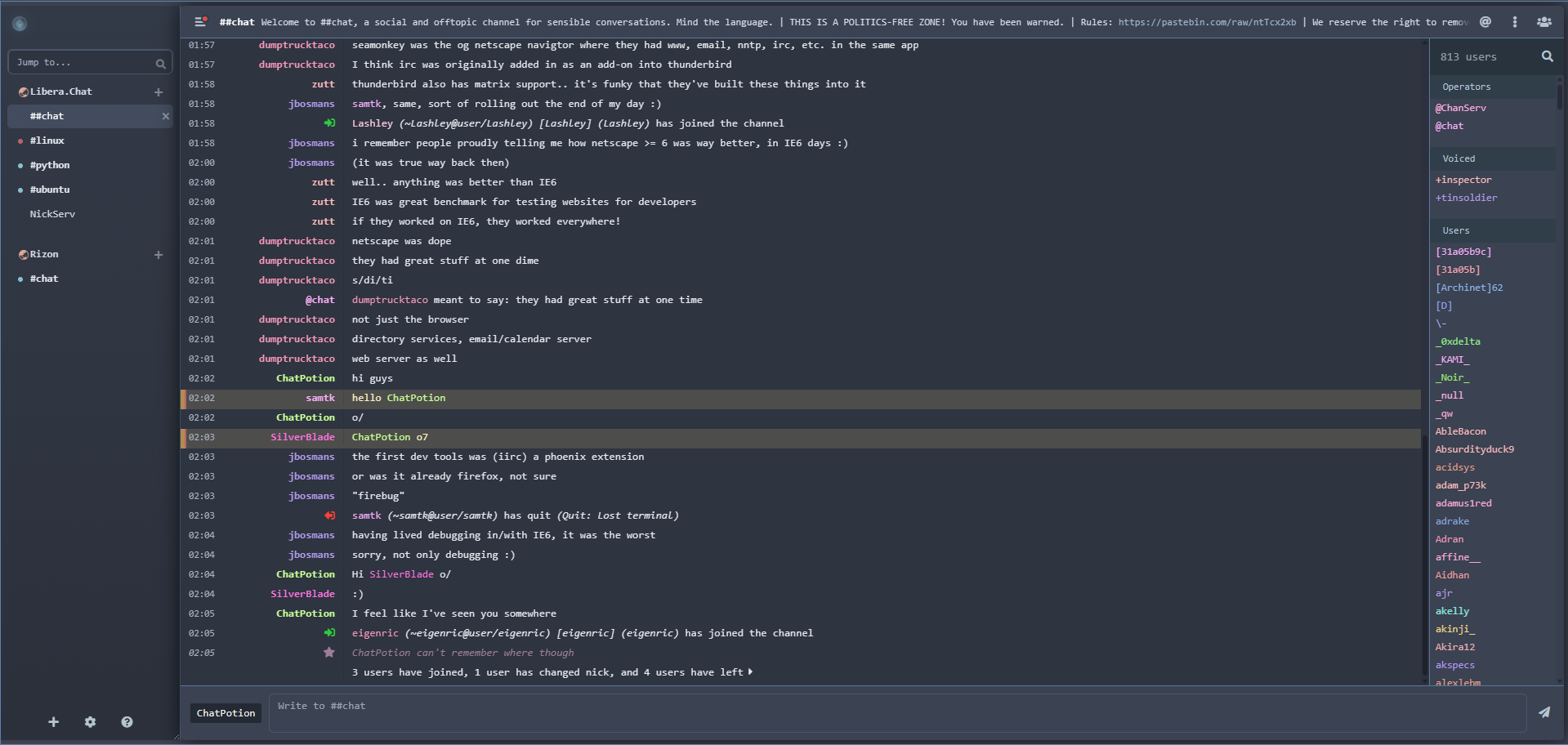1568x745 pixels.
Task: Click user _0xdelta in the user list
Action: 1458,341
